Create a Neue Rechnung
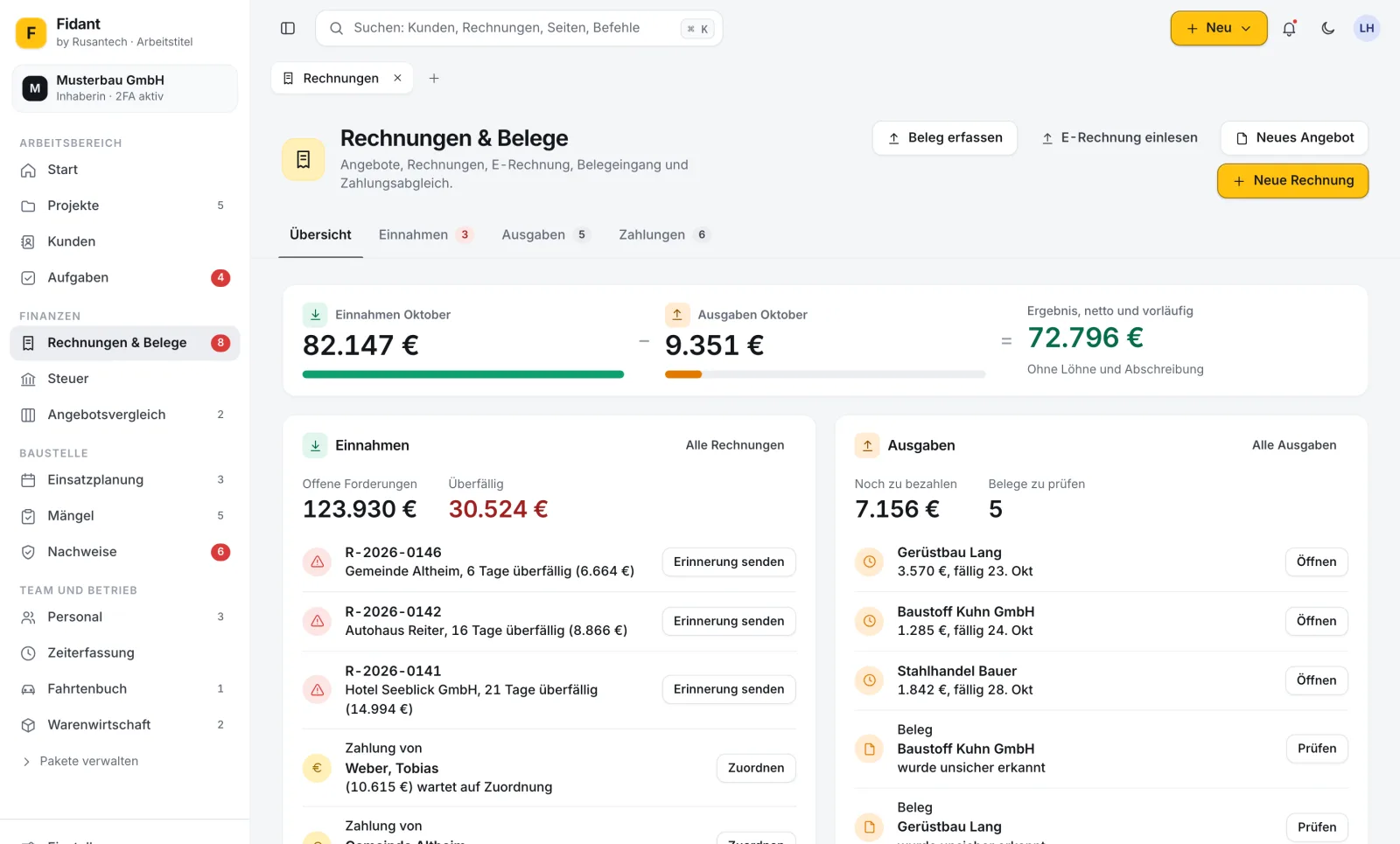Viewport: 1400px width, 844px height. pyautogui.click(x=1292, y=181)
